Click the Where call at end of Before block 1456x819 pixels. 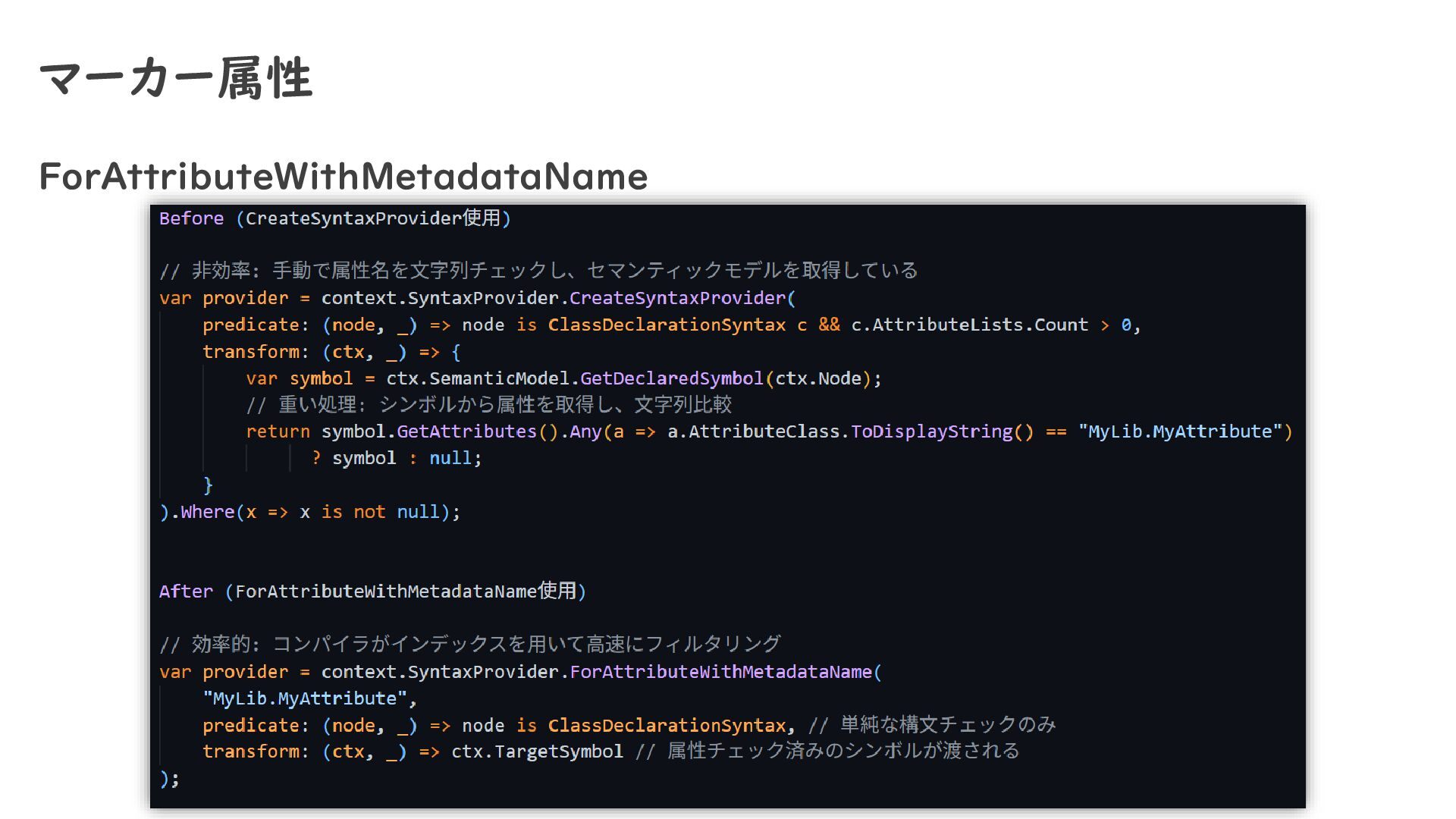pyautogui.click(x=208, y=512)
